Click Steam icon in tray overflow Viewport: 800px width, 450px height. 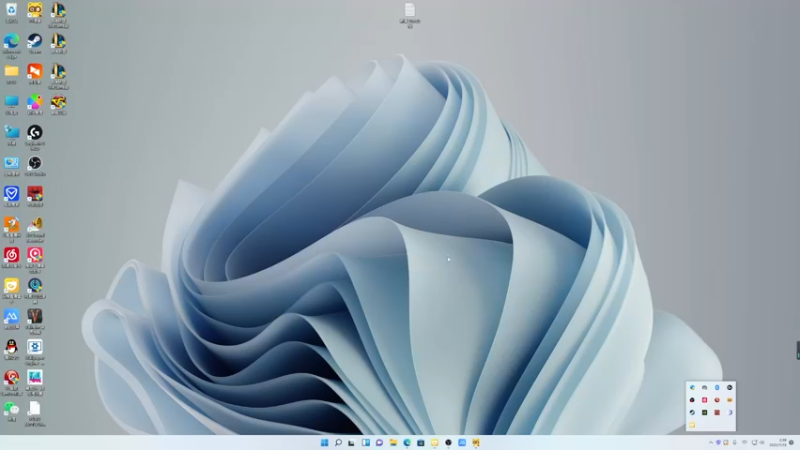coord(692,412)
